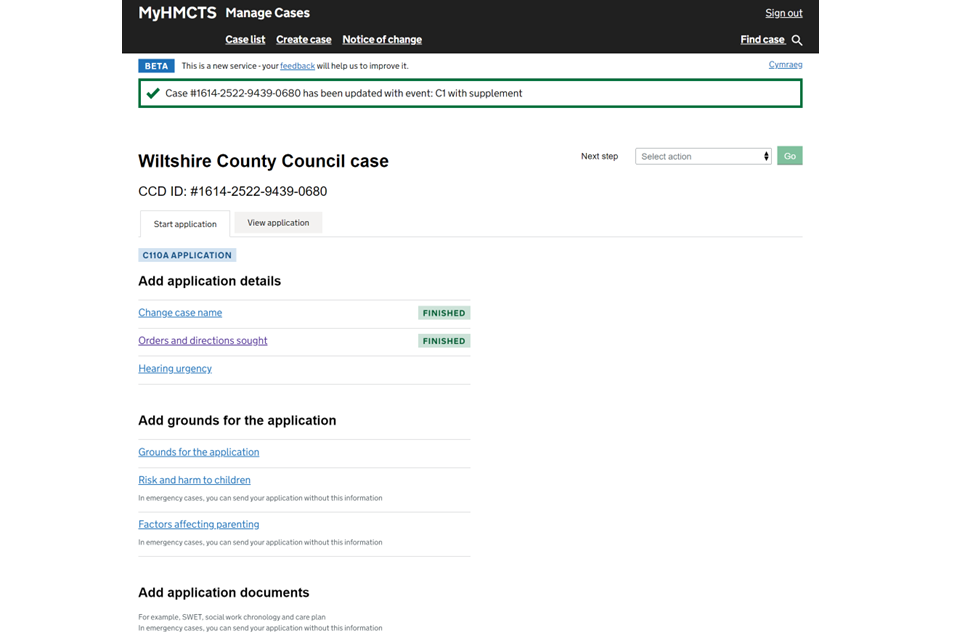Open the Next step action dropdown

pos(703,156)
